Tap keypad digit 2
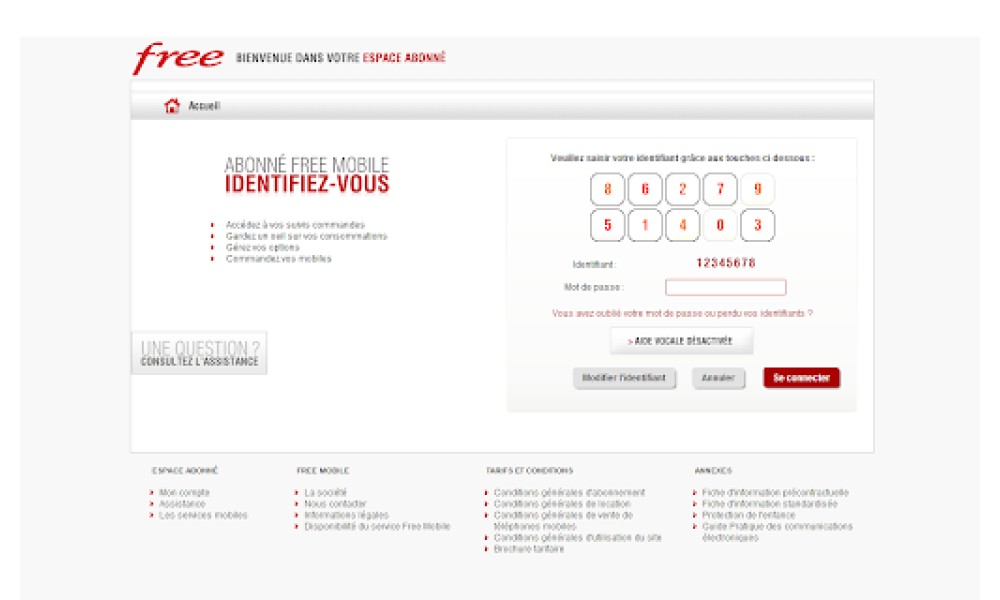The image size is (1000, 600). point(682,189)
